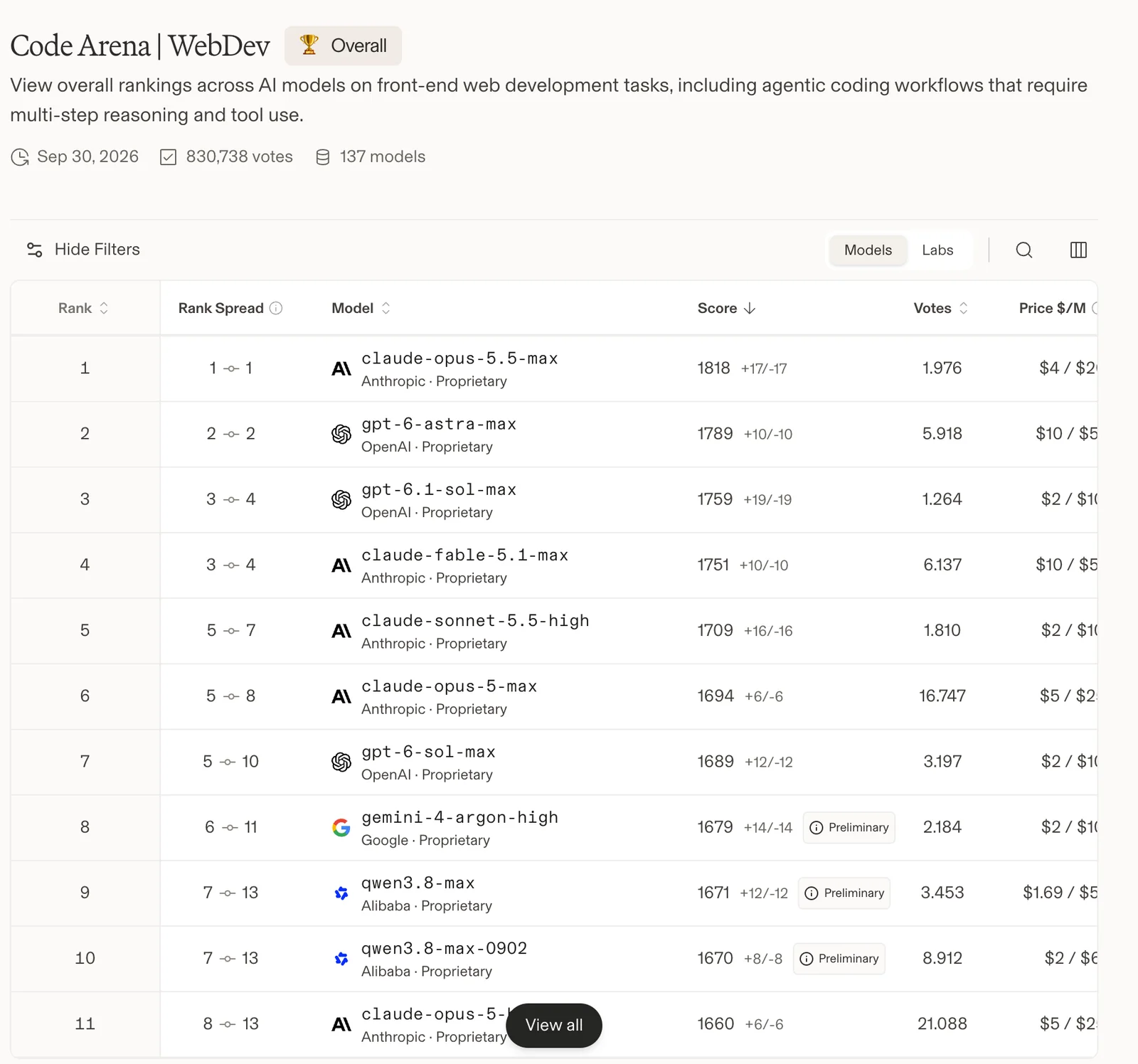
Task: Click the Preliminary badge for gemini-4-argon-high
Action: click(x=849, y=827)
